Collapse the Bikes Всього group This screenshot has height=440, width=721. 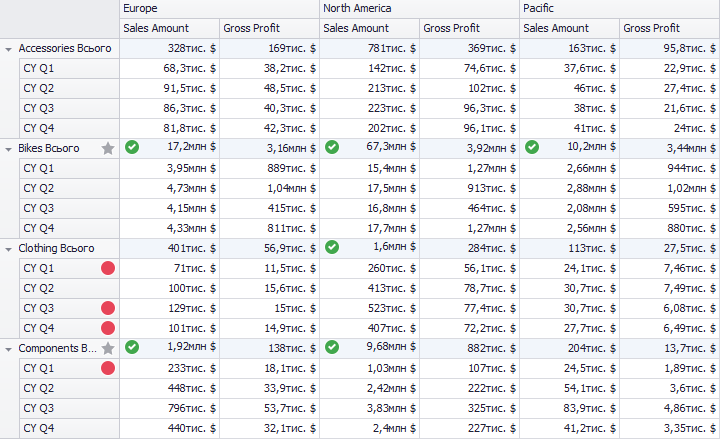[x=8, y=149]
